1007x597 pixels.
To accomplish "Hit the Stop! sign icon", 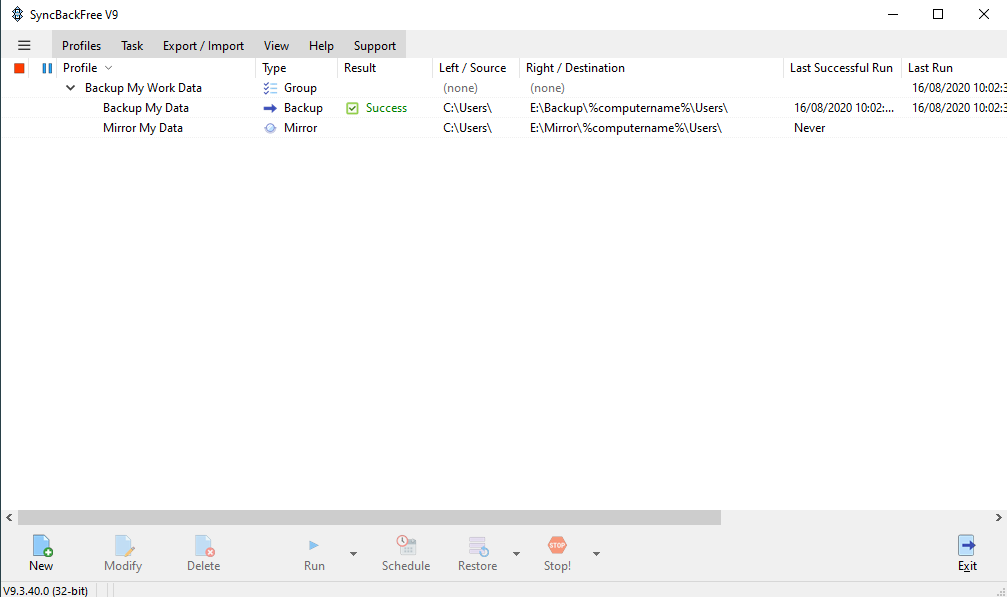I will [x=557, y=545].
